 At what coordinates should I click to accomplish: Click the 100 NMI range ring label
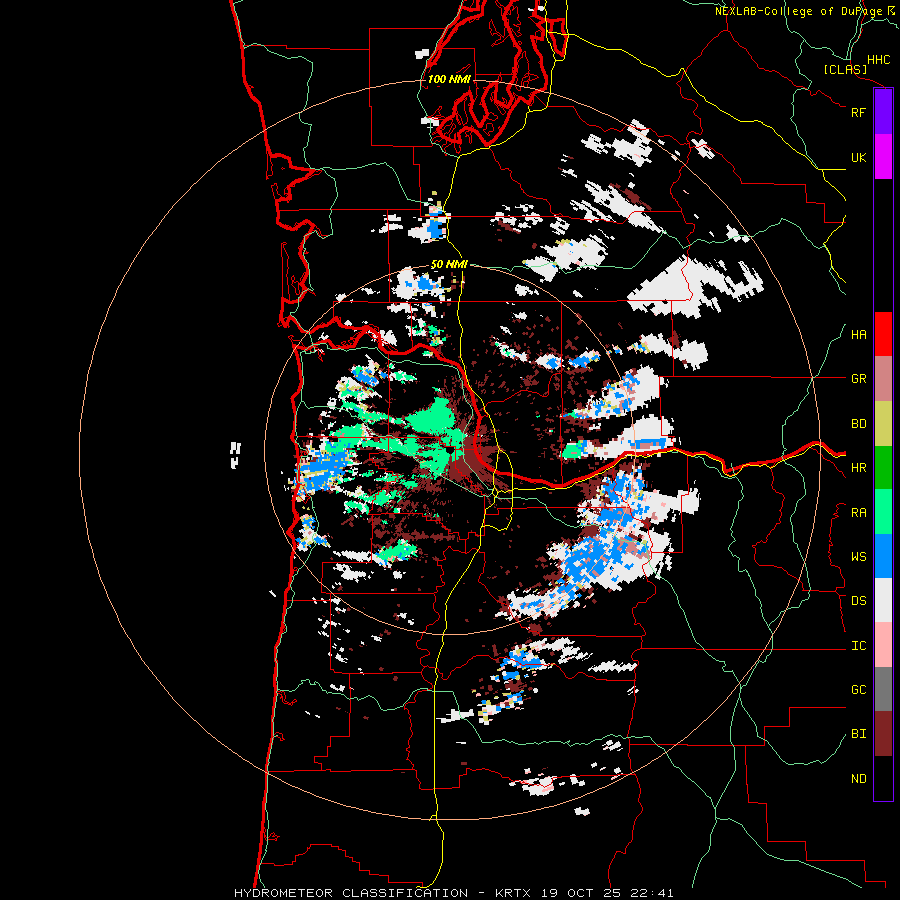pos(449,79)
